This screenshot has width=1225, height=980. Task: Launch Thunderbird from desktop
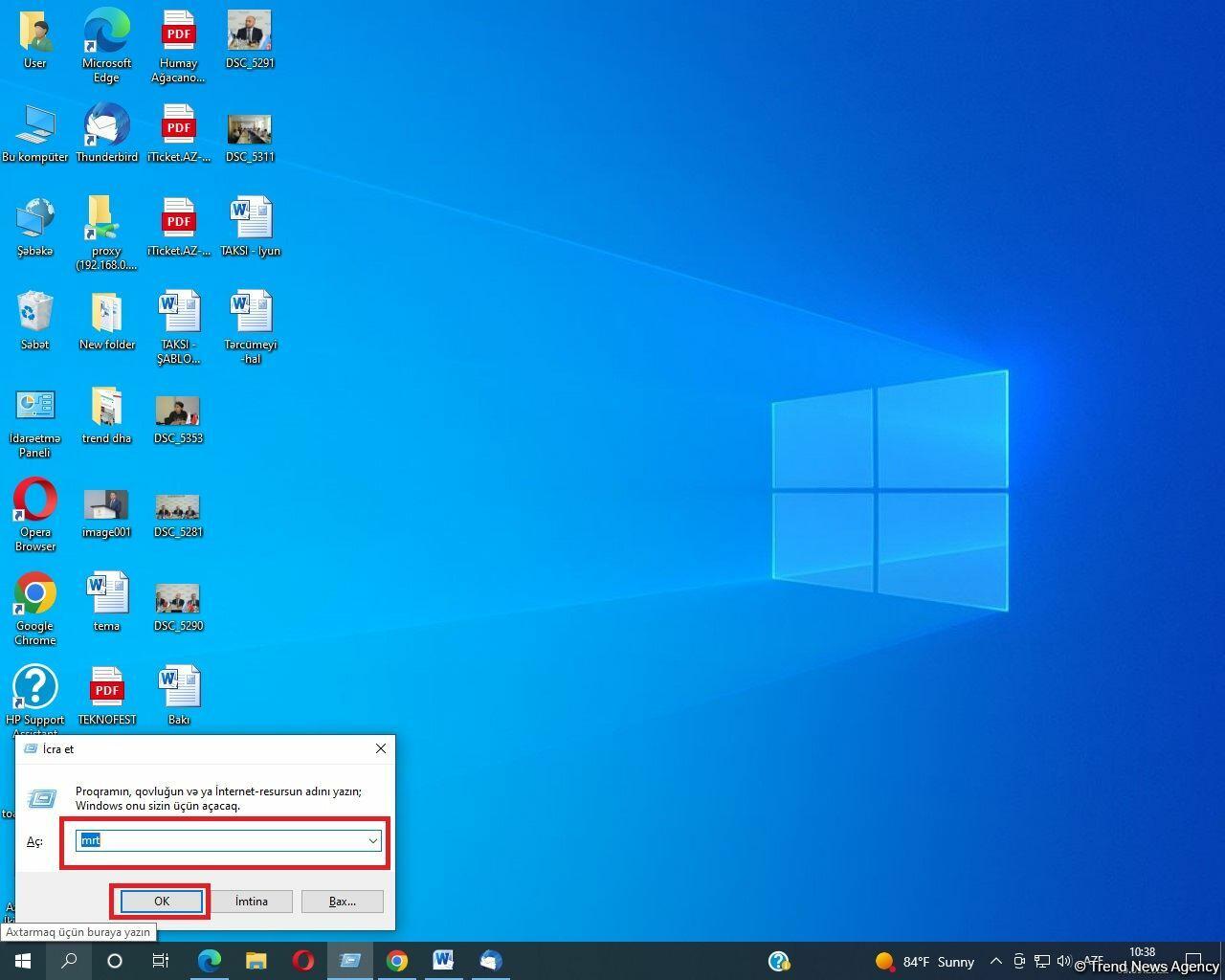pyautogui.click(x=106, y=134)
